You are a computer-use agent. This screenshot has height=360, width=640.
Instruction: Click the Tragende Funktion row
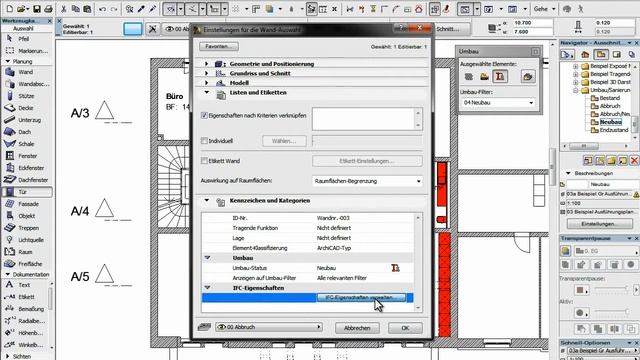click(308, 228)
